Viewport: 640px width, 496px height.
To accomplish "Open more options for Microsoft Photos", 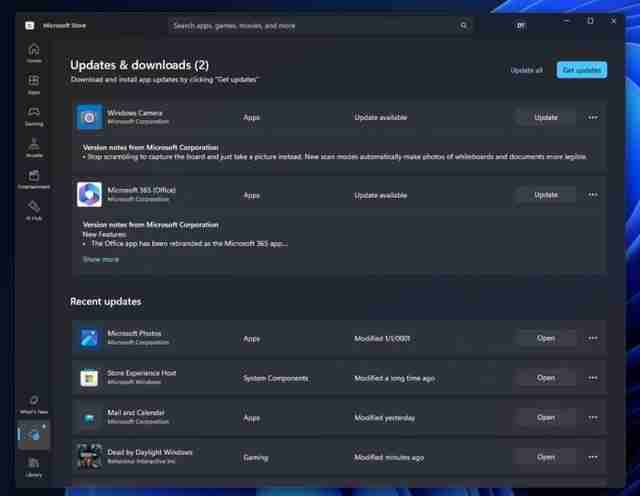I will pyautogui.click(x=593, y=338).
